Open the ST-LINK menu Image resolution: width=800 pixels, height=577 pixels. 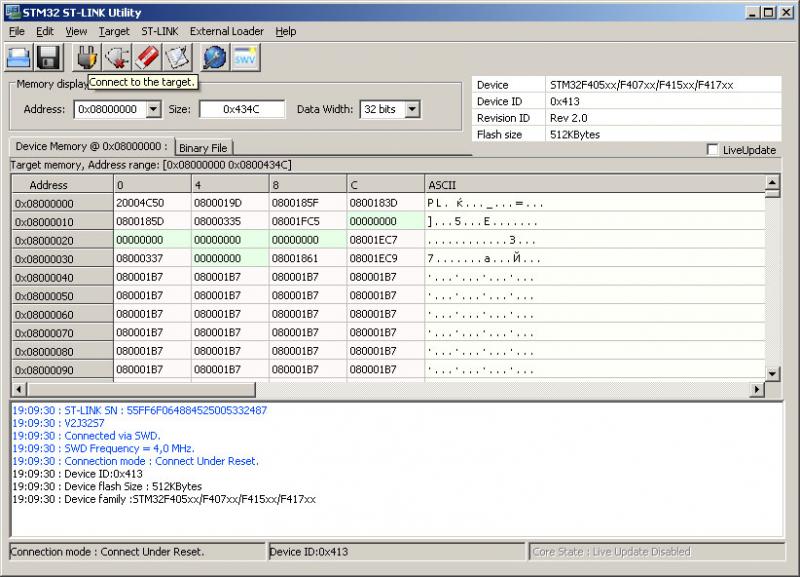pos(160,32)
